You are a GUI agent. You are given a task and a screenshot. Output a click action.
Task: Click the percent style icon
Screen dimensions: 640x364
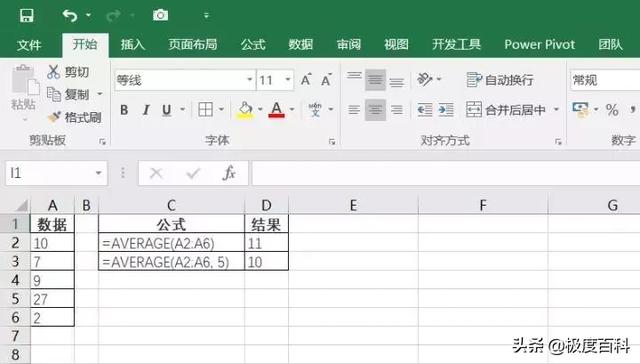pos(612,110)
